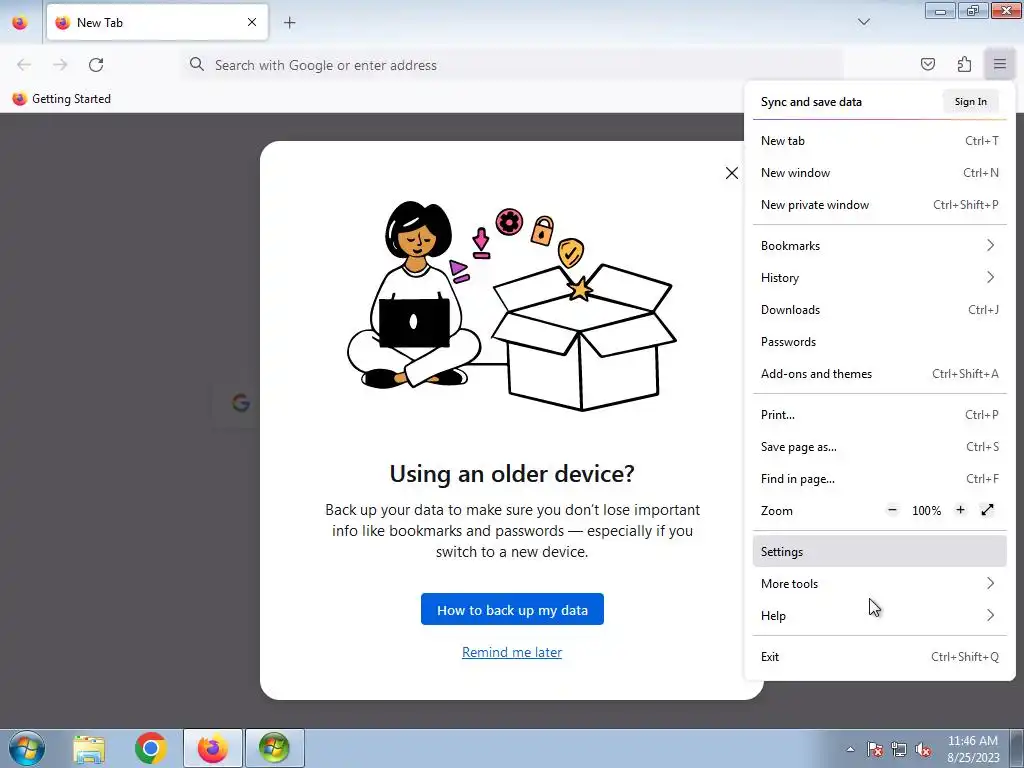Zoom in with the plus button

[x=960, y=510]
